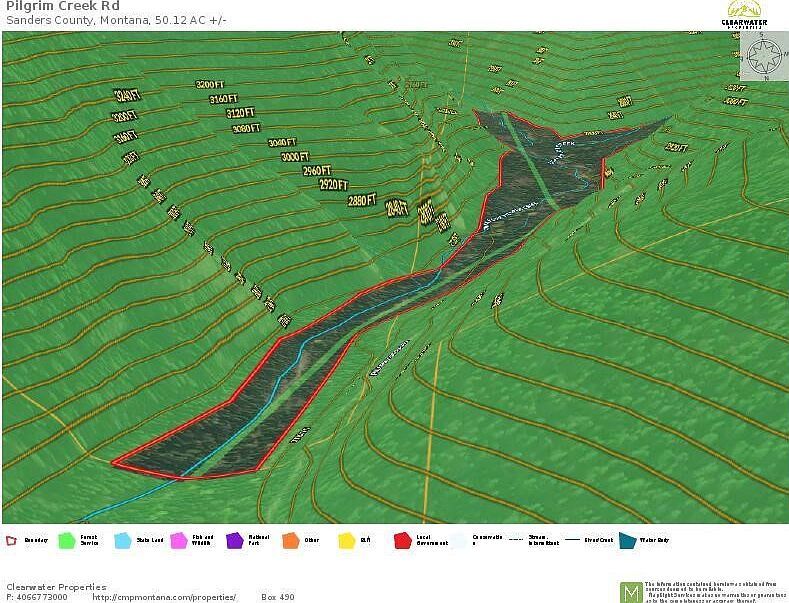The height and width of the screenshot is (603, 789).
Task: Click the purple National Park legend swatch
Action: (x=234, y=541)
